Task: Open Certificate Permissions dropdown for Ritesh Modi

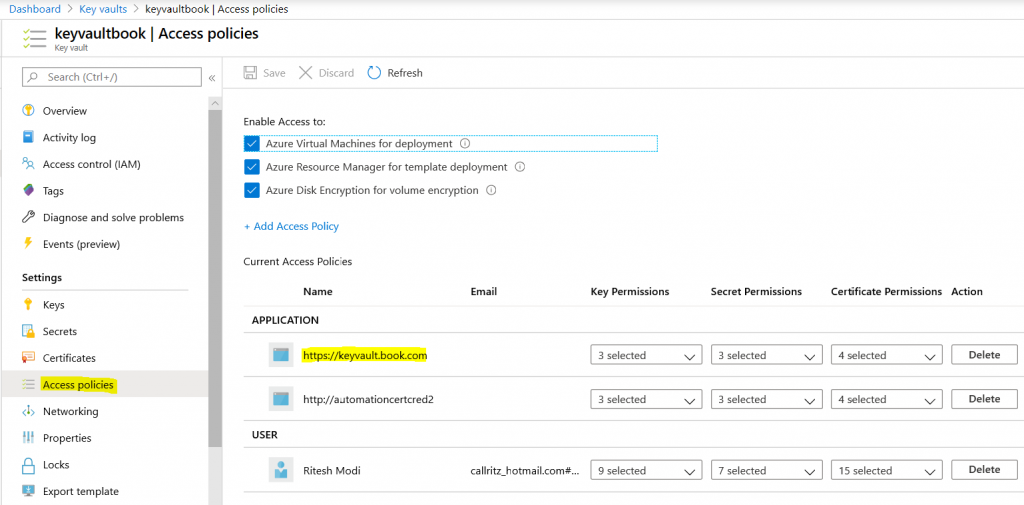Action: [886, 471]
